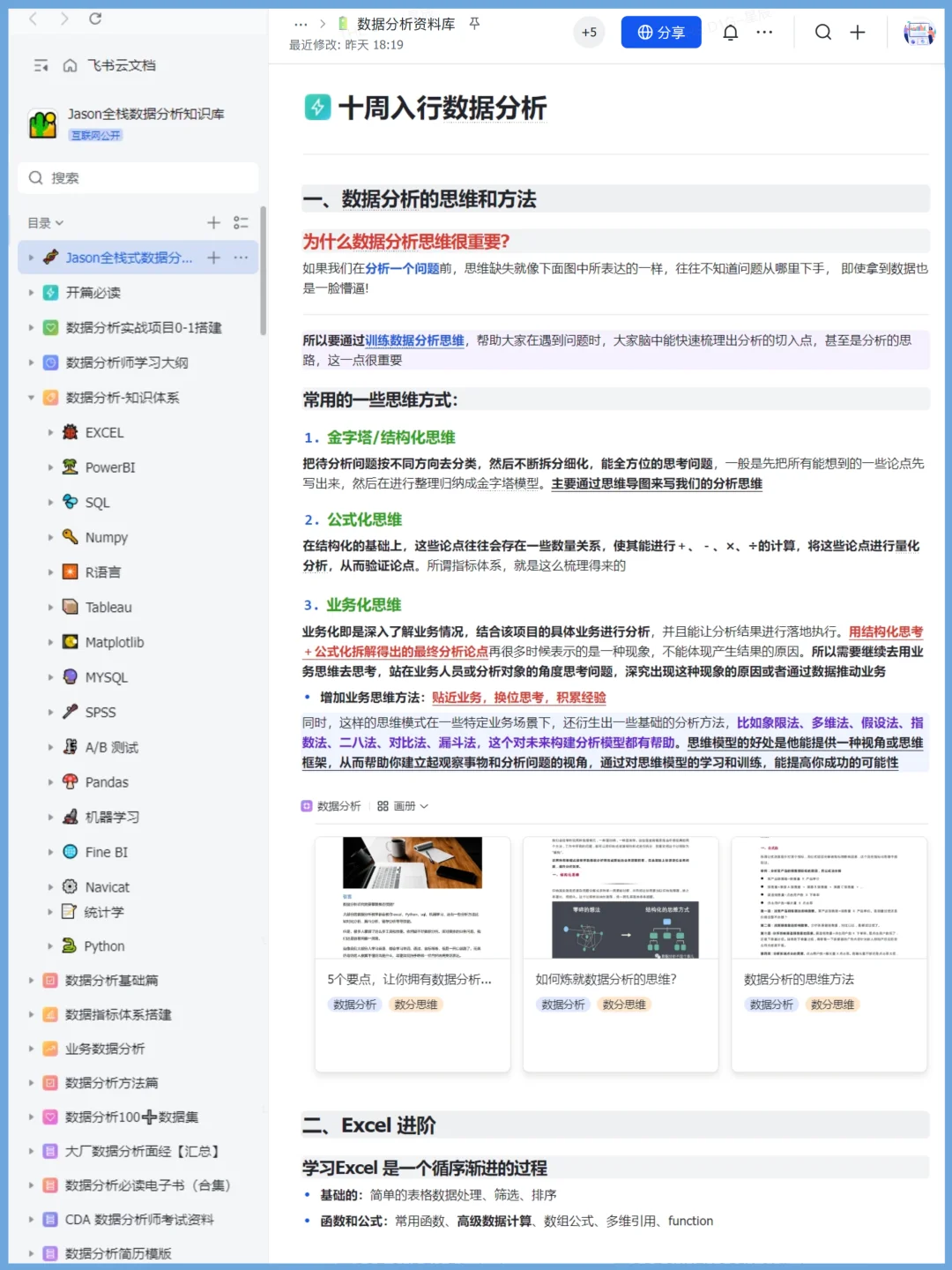The width and height of the screenshot is (952, 1270).
Task: Open the 画册 view dropdown
Action: click(402, 806)
